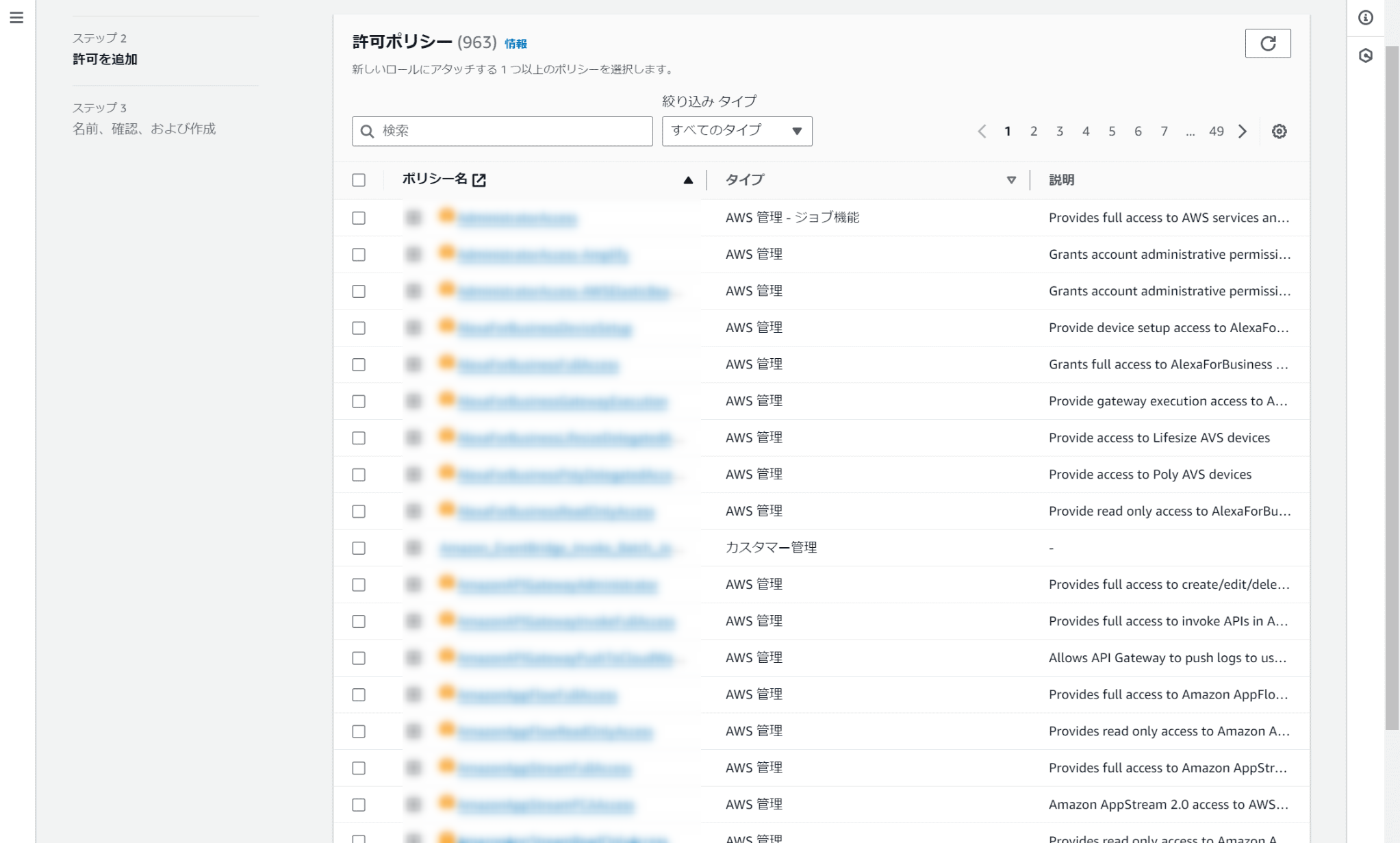Click the 情報 link next to 許可ポリシー

click(515, 43)
